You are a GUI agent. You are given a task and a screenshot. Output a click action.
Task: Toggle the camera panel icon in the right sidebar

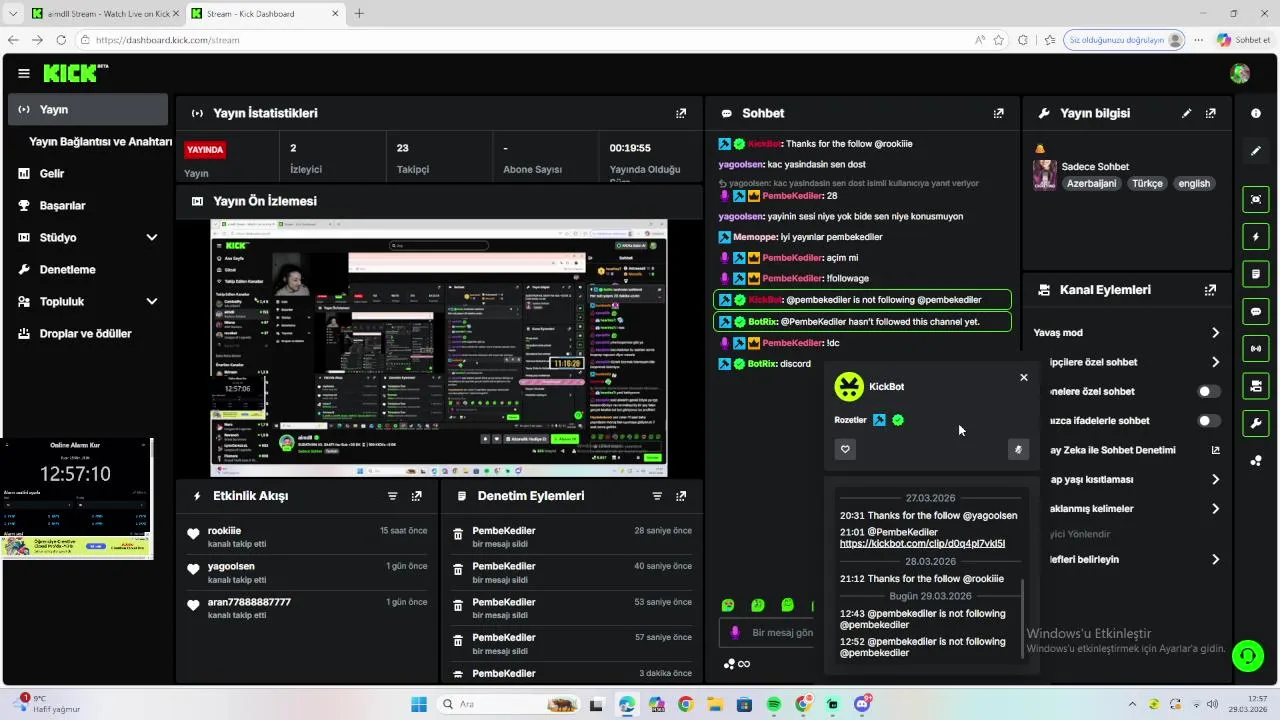click(1256, 386)
